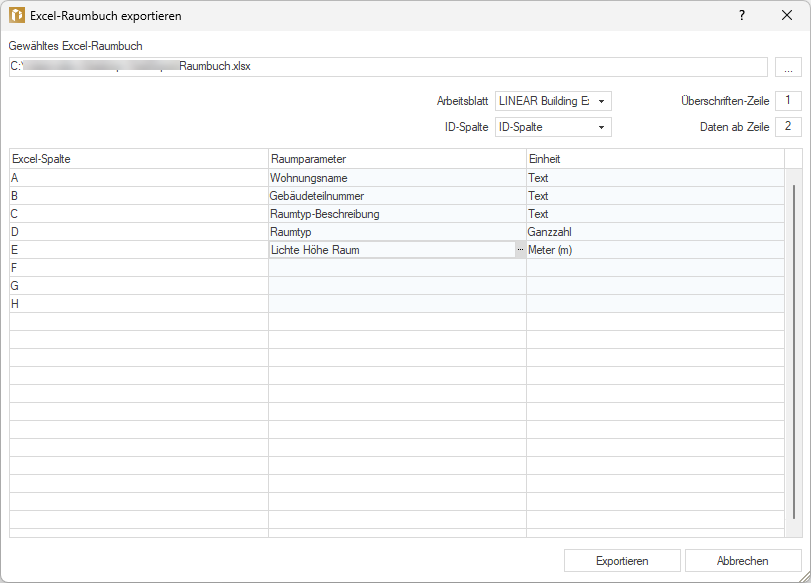Select Excel column B row

[139, 196]
